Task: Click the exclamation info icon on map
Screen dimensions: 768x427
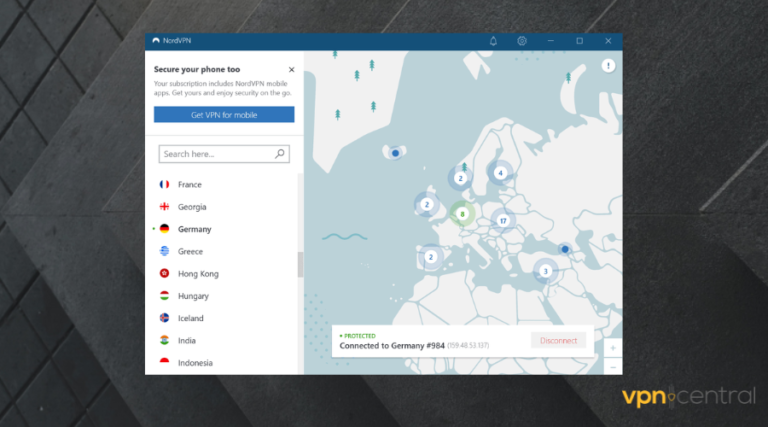Action: point(608,66)
